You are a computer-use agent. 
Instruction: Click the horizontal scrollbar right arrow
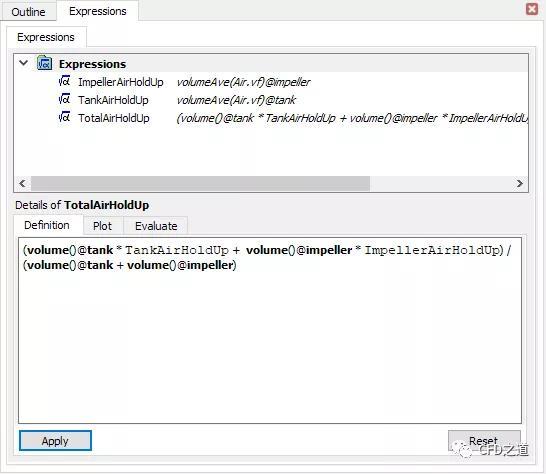pos(520,183)
